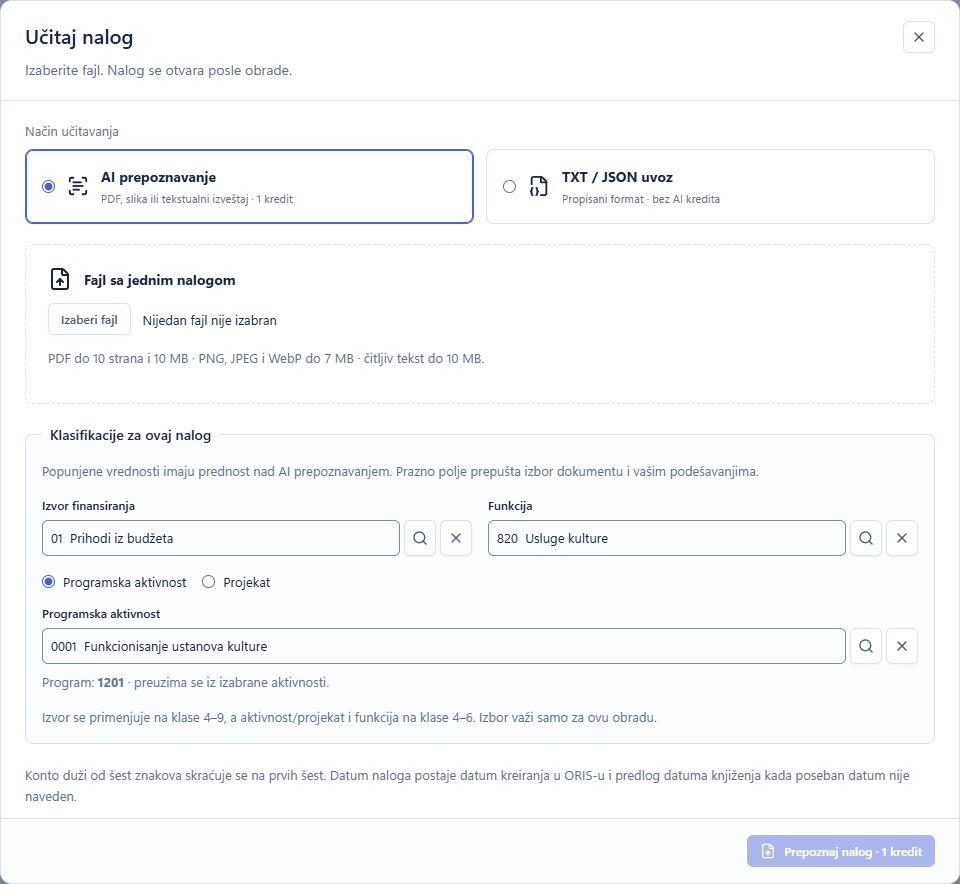Open search for Izvor finansiranja

420,538
